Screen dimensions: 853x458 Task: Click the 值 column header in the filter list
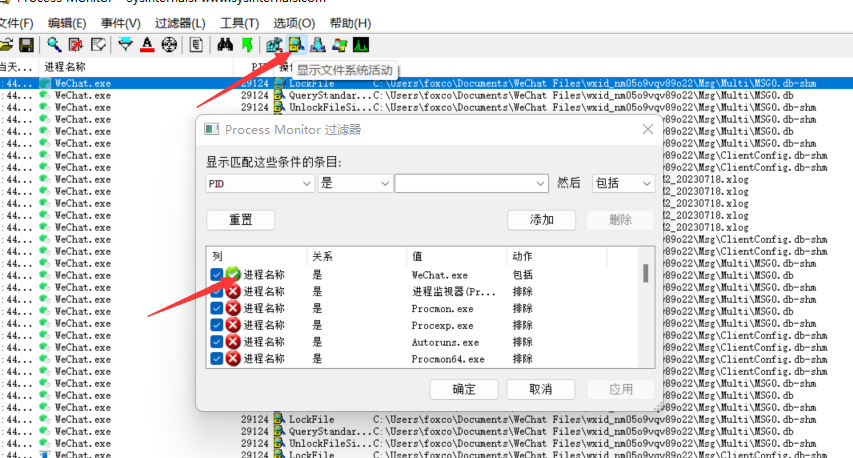tap(456, 256)
